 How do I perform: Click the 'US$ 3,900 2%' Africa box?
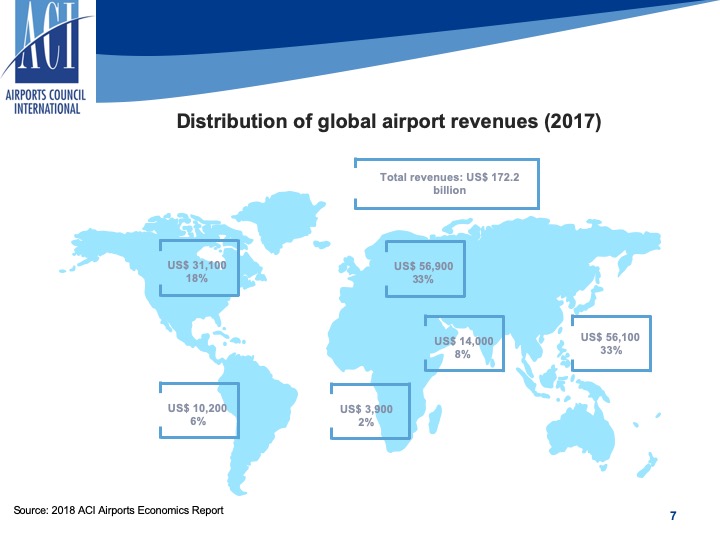pos(370,411)
